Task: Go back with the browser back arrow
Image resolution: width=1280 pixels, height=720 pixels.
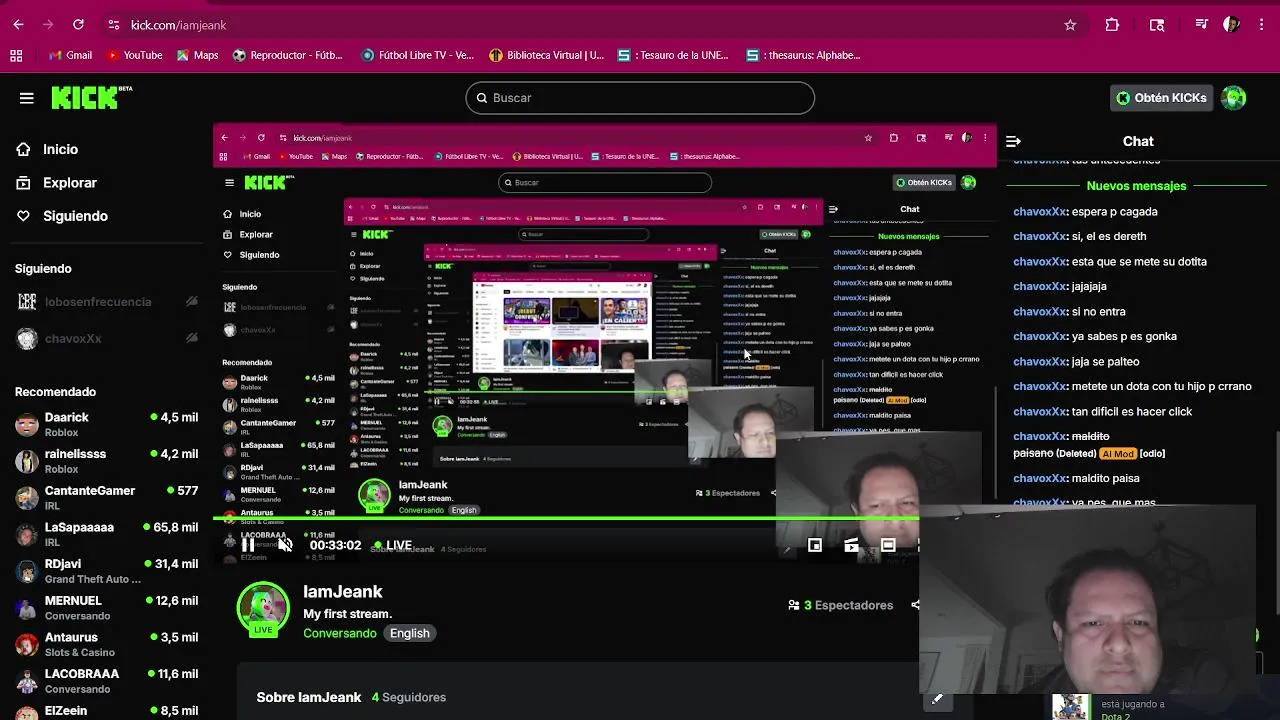Action: click(x=18, y=25)
